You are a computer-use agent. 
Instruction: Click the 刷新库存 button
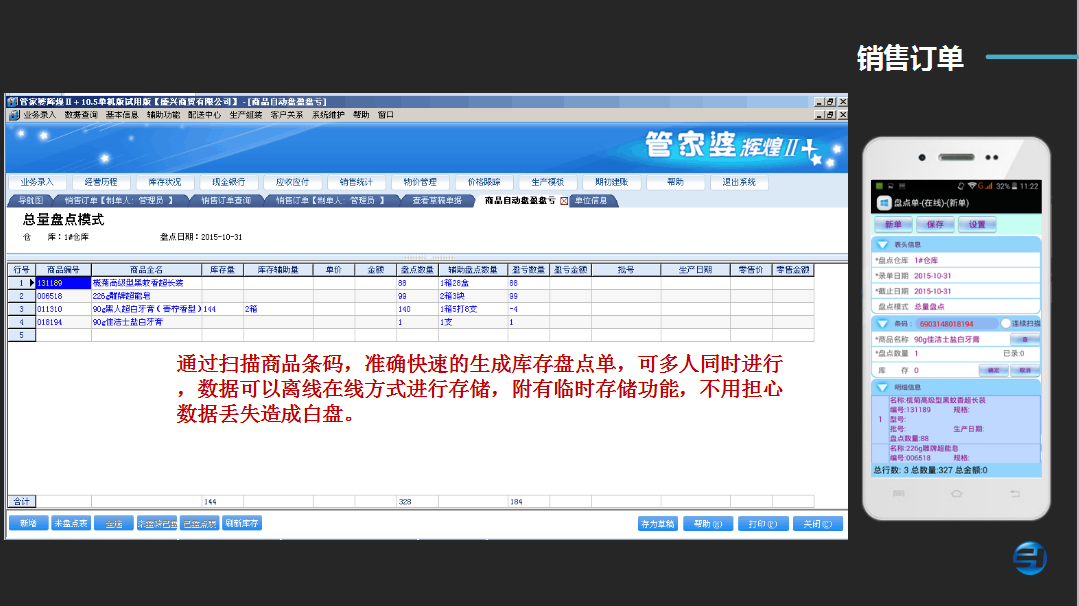tap(242, 523)
